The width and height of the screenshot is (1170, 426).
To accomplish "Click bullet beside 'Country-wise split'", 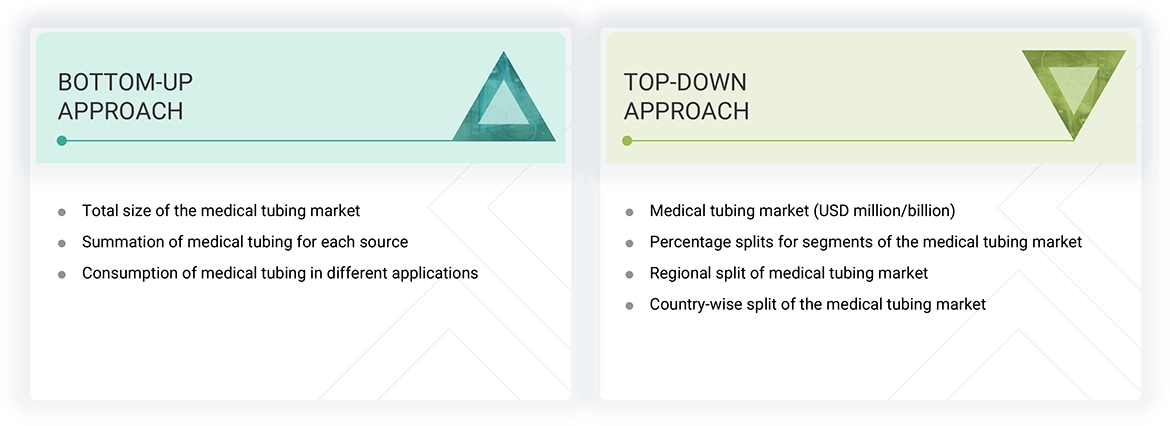I will coord(629,305).
